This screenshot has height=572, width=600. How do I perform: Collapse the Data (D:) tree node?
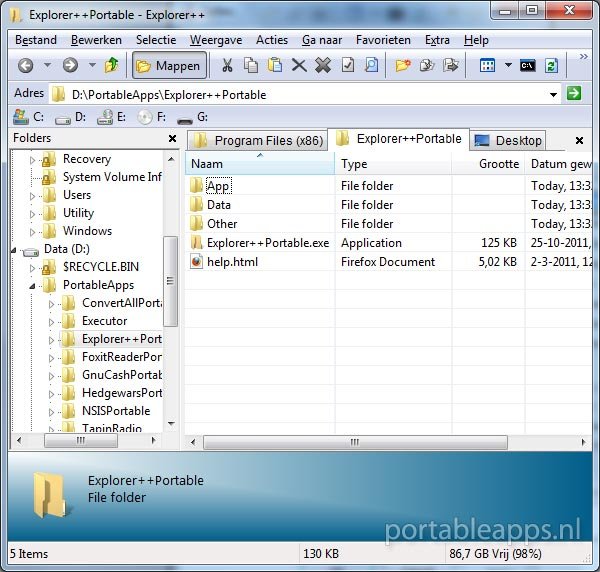click(x=13, y=250)
